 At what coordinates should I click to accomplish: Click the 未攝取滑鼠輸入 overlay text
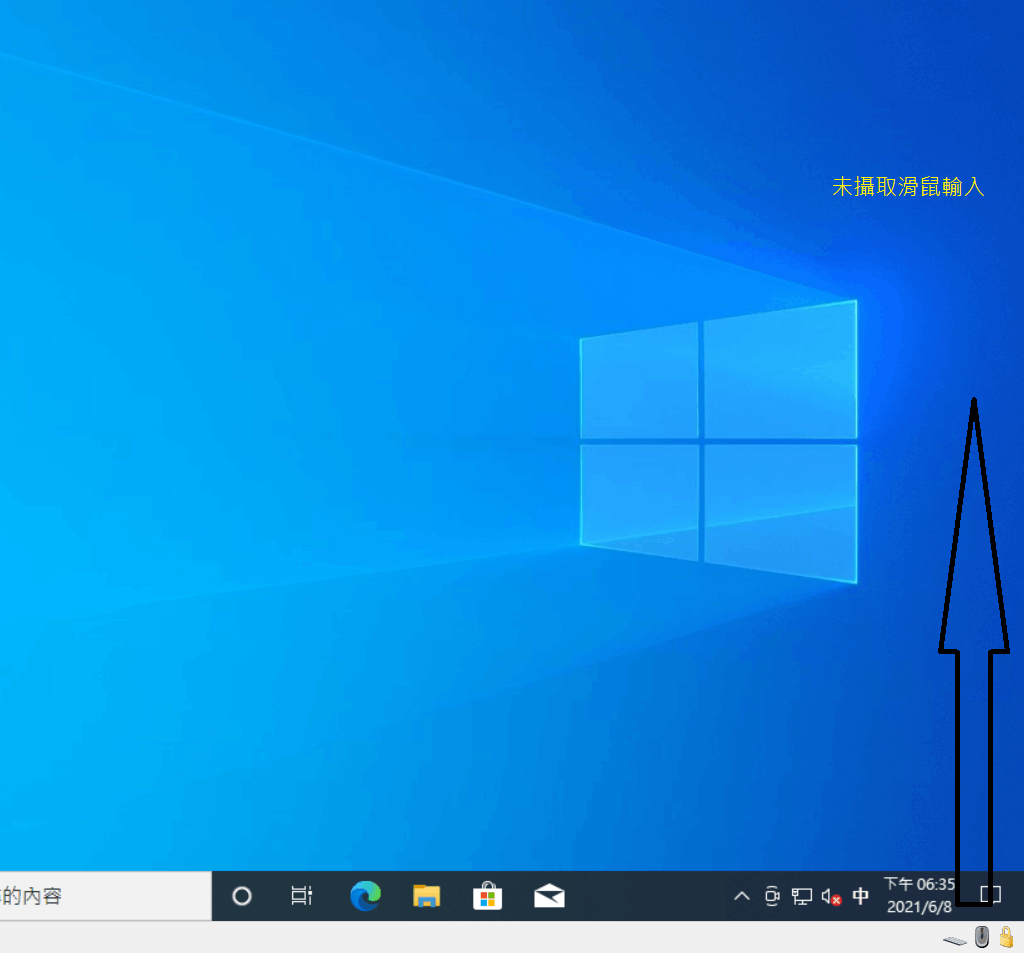click(908, 187)
